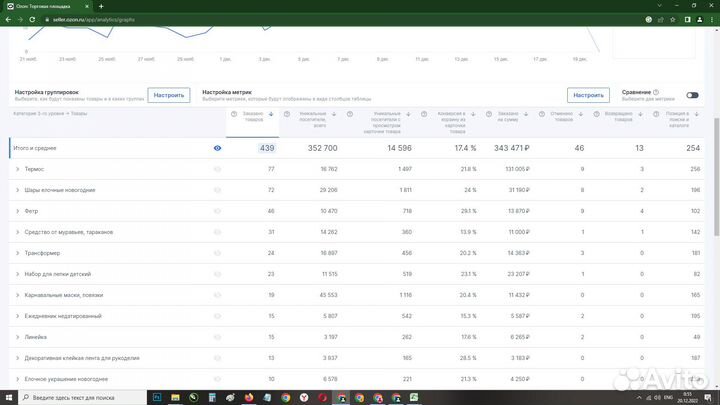Click 'Настроить' under 'Настройка группировок'
Viewport: 720px width, 405px height.
coord(169,95)
